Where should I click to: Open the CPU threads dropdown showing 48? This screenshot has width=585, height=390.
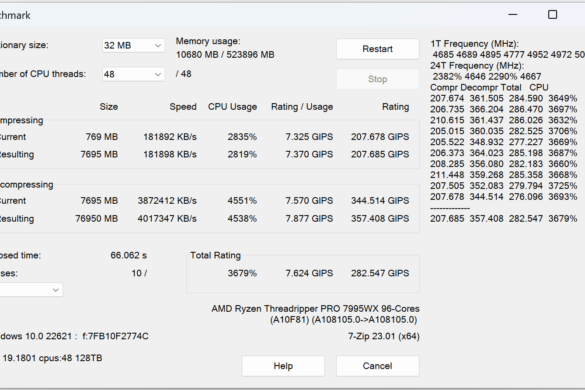click(133, 74)
